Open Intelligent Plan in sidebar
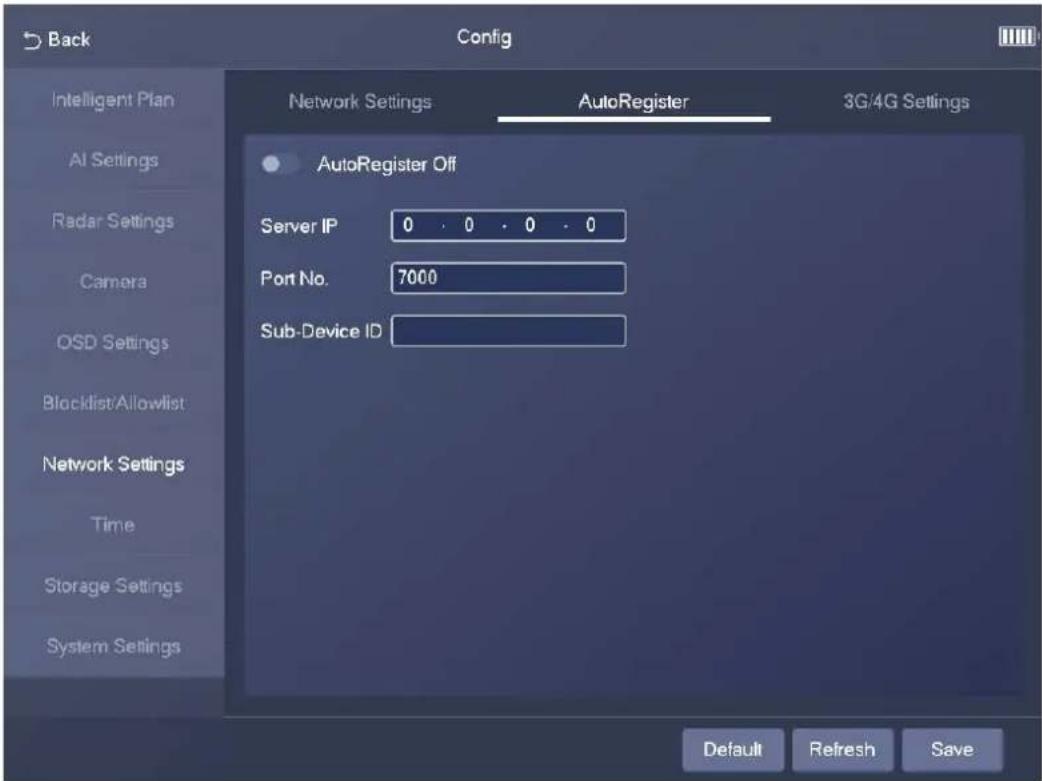 click(x=113, y=100)
